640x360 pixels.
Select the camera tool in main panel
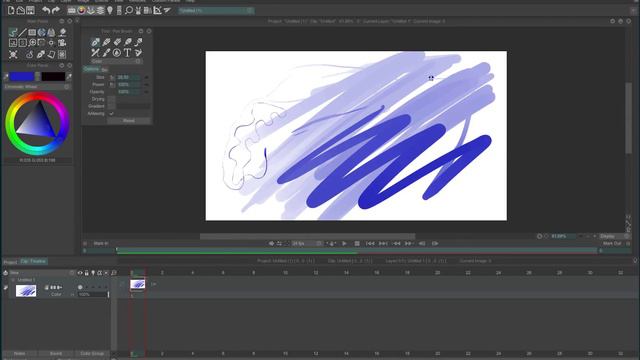pyautogui.click(x=62, y=42)
